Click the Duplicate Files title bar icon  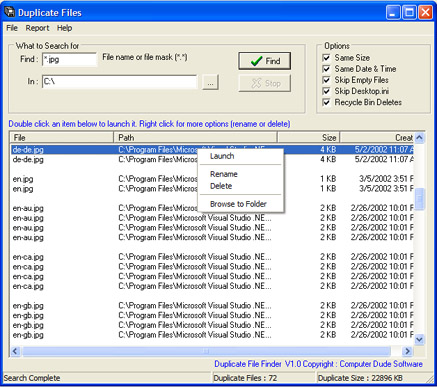click(x=9, y=12)
